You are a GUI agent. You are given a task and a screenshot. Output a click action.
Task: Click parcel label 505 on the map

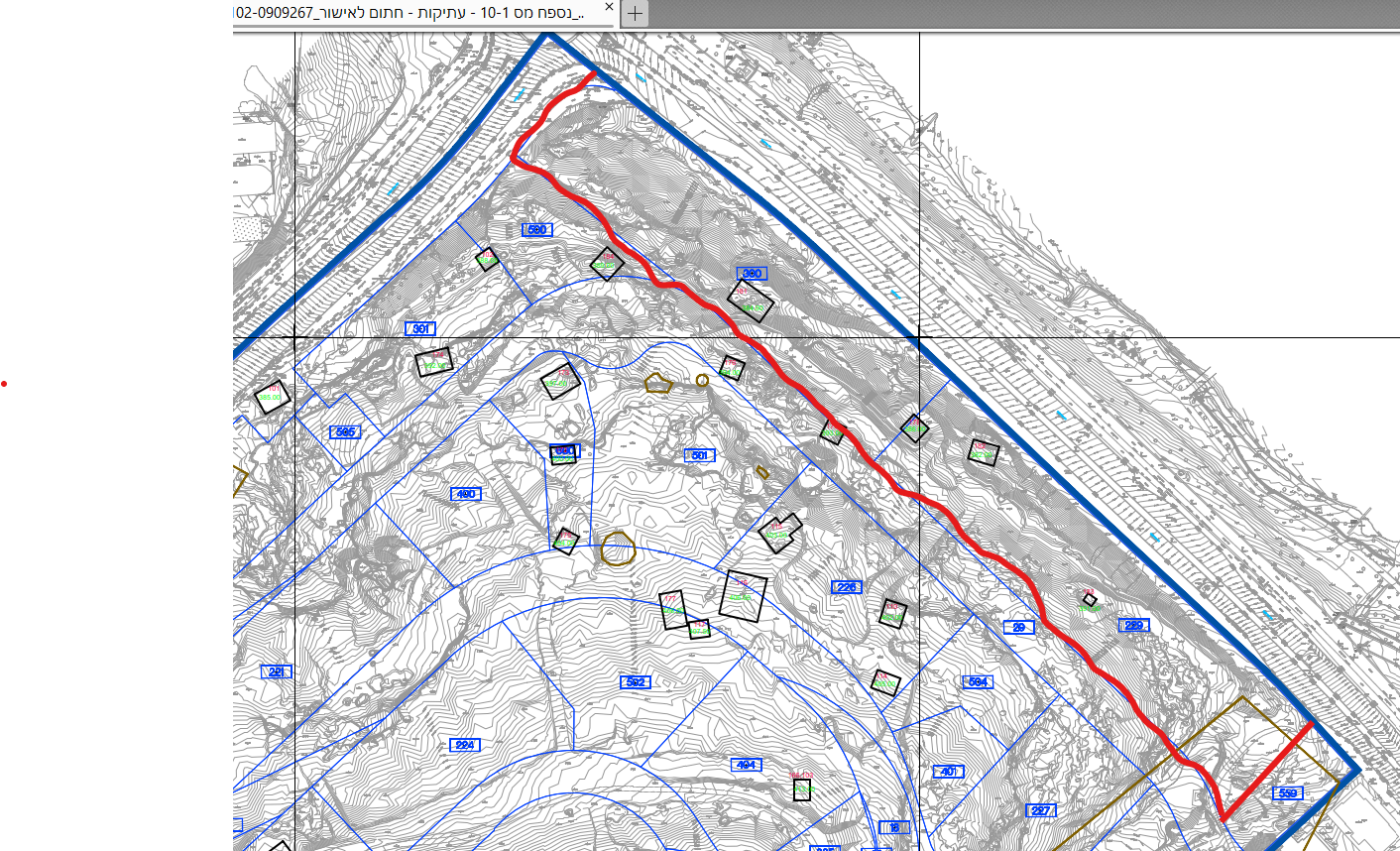coord(344,432)
